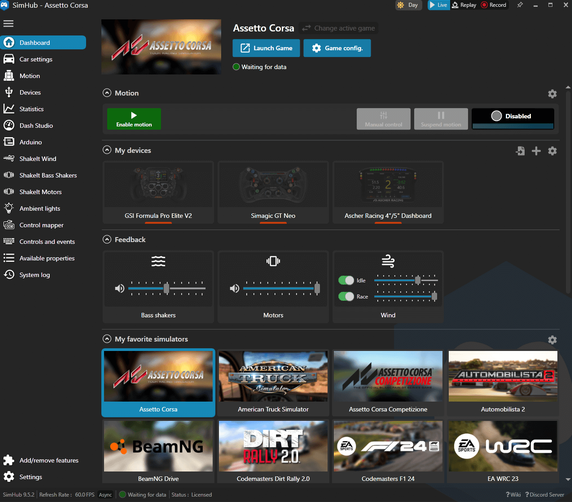The height and width of the screenshot is (502, 572).
Task: Click the import device icon in My devices
Action: coord(520,151)
